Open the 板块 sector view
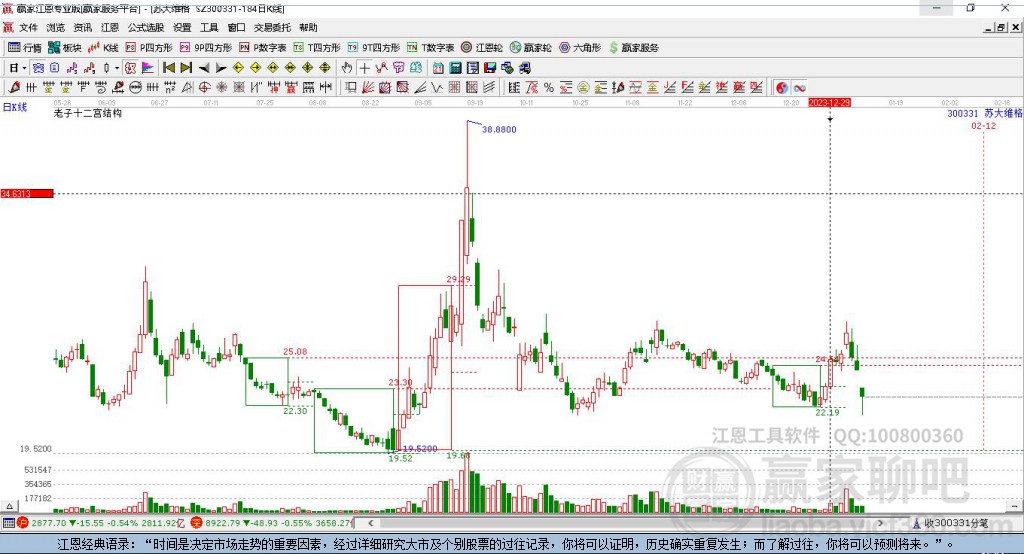Image resolution: width=1024 pixels, height=554 pixels. [x=65, y=48]
